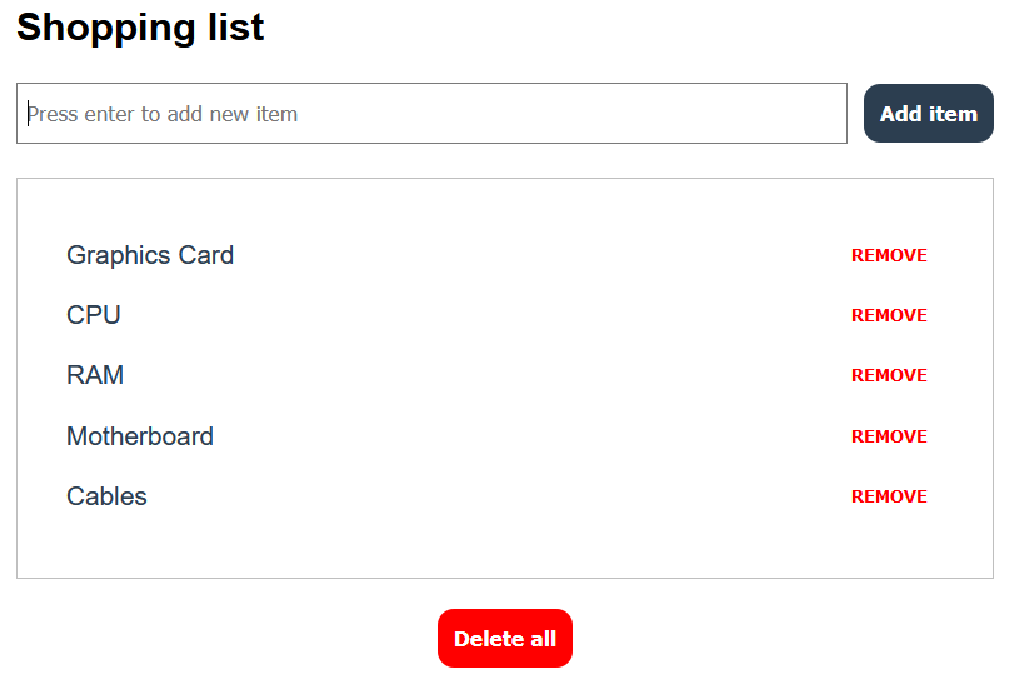The width and height of the screenshot is (1015, 677).
Task: Click the Delete all button
Action: (x=505, y=638)
